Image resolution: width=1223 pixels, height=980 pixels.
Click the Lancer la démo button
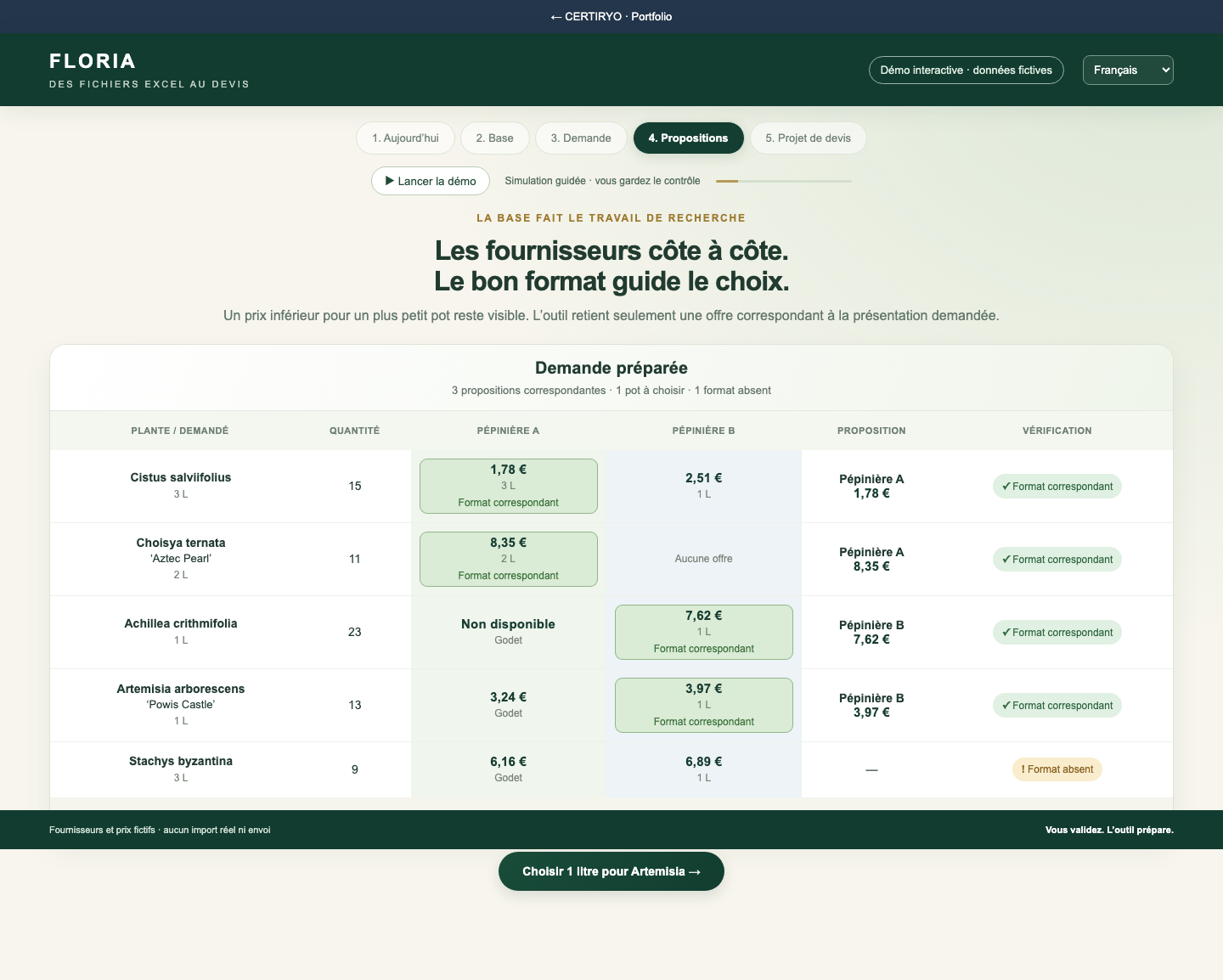431,181
